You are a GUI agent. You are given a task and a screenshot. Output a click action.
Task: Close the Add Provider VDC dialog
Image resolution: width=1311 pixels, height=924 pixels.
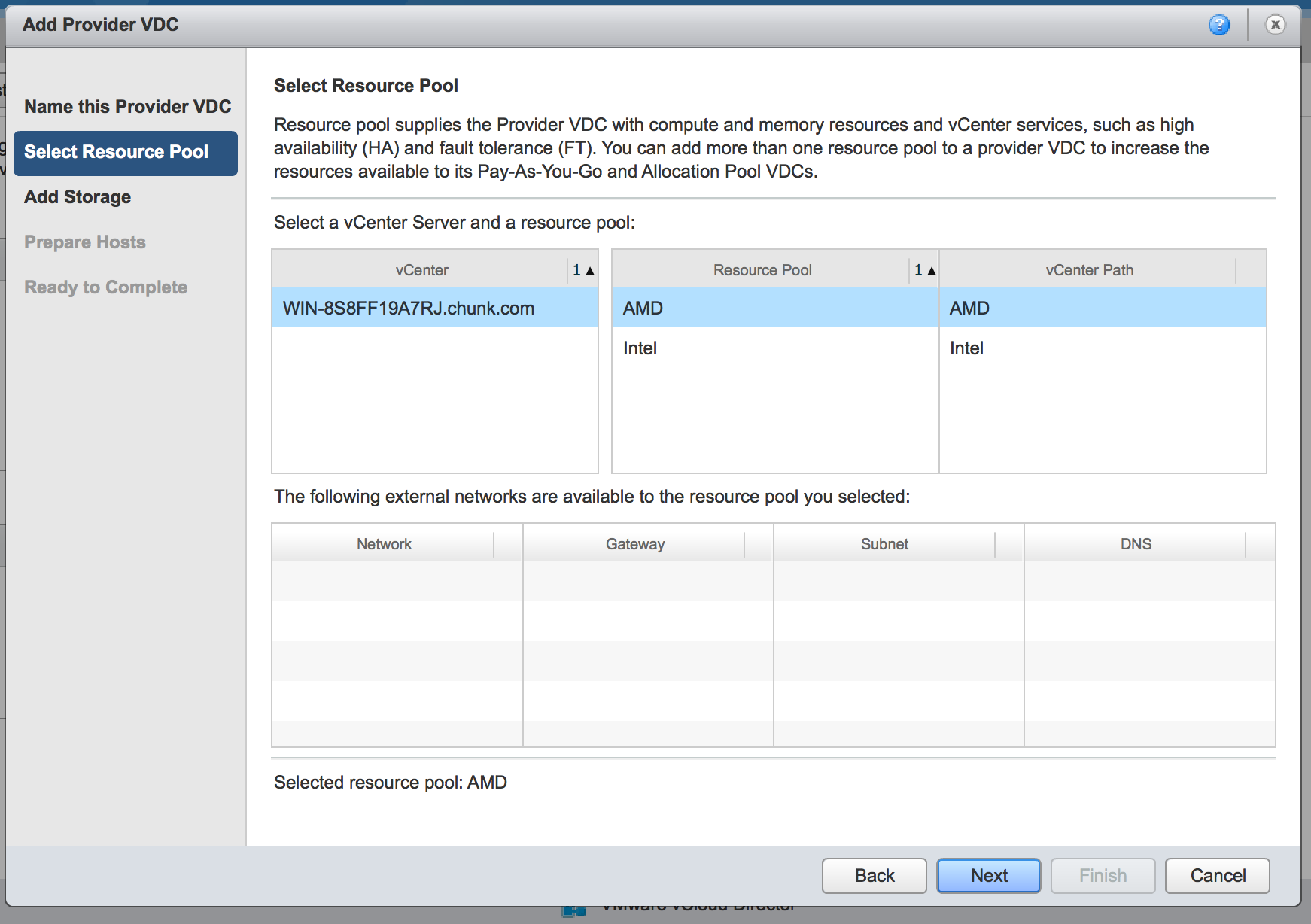coord(1275,25)
